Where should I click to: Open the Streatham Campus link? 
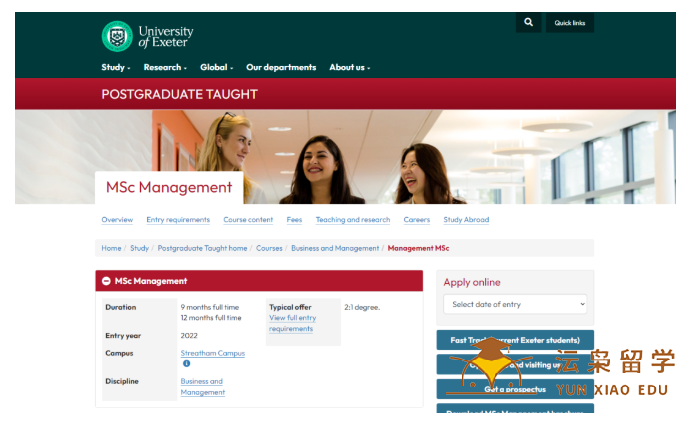(x=212, y=353)
